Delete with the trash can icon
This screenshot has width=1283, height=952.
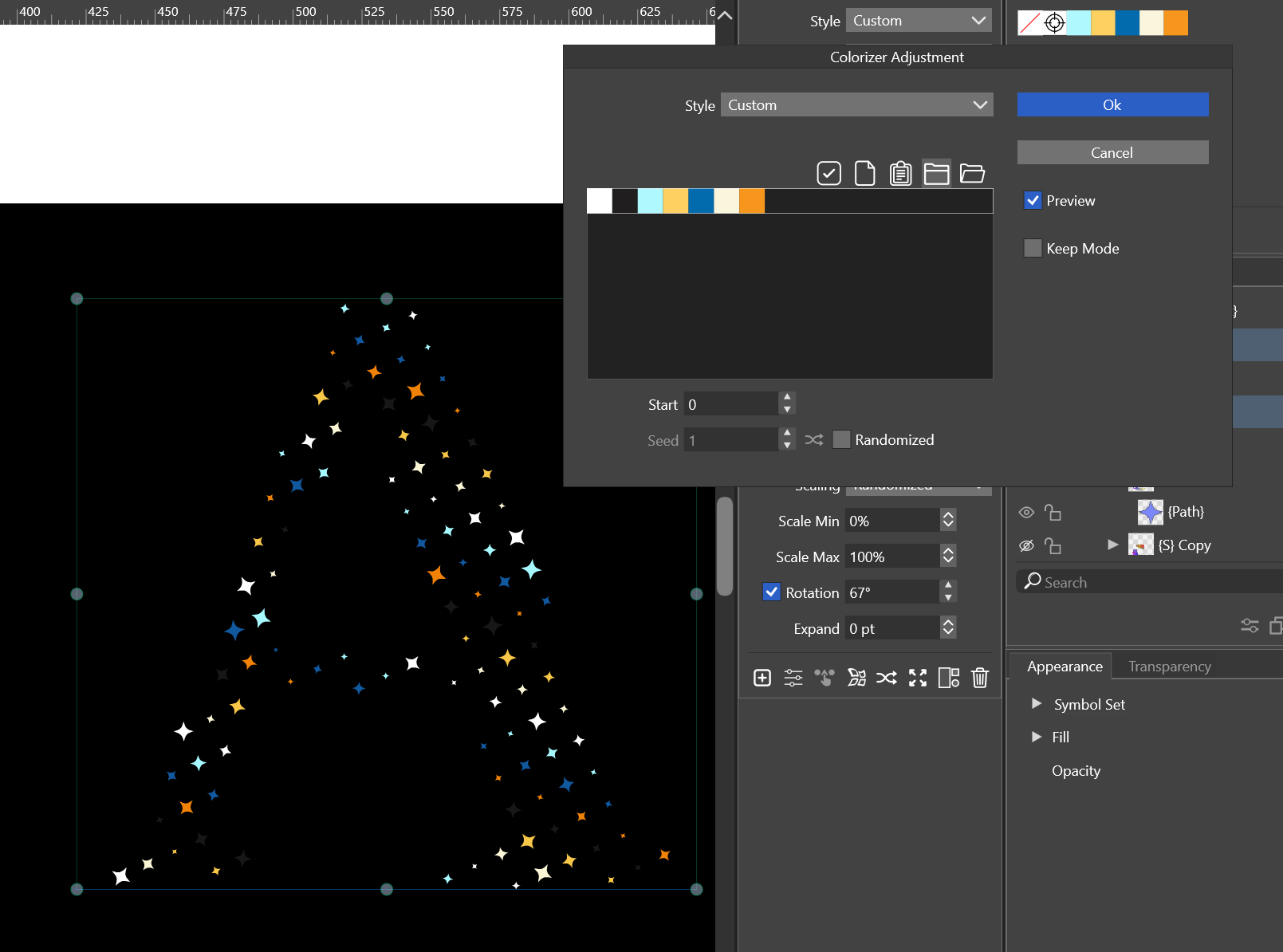point(980,678)
